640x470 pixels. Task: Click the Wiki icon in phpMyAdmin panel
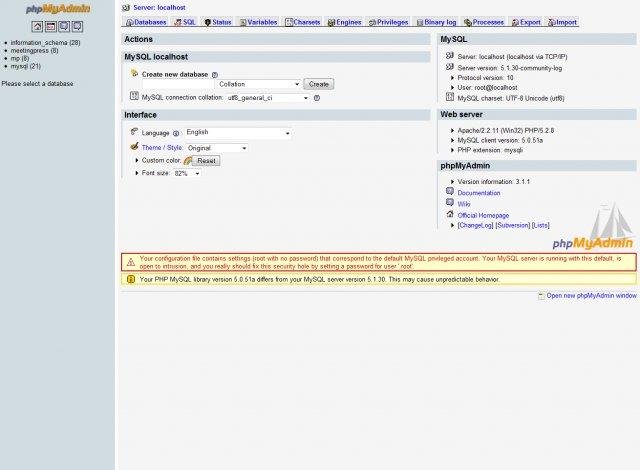[x=450, y=202]
